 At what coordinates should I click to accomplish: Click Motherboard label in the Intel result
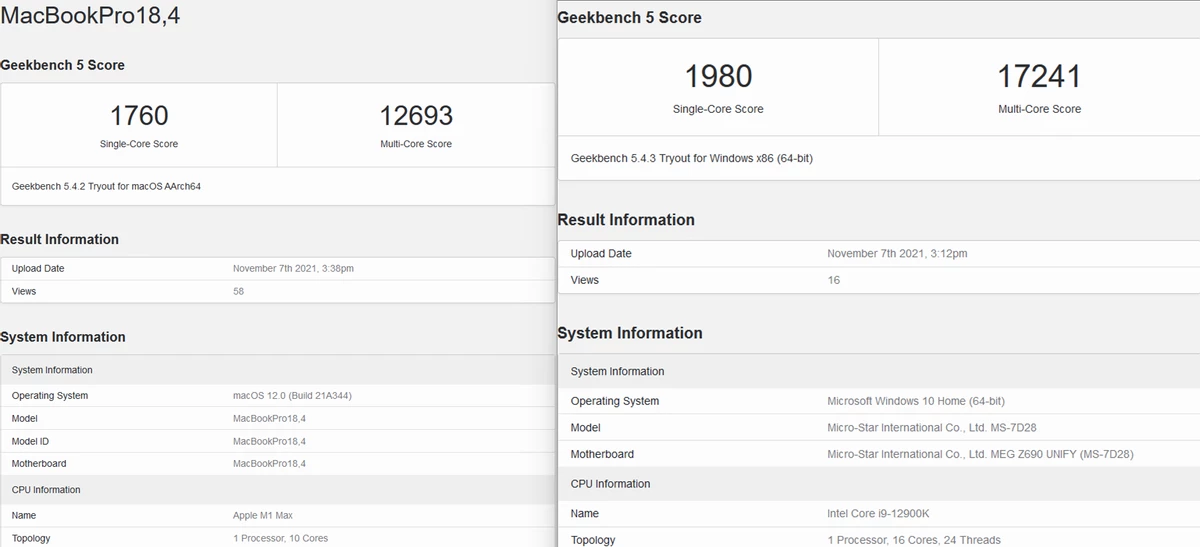click(602, 454)
